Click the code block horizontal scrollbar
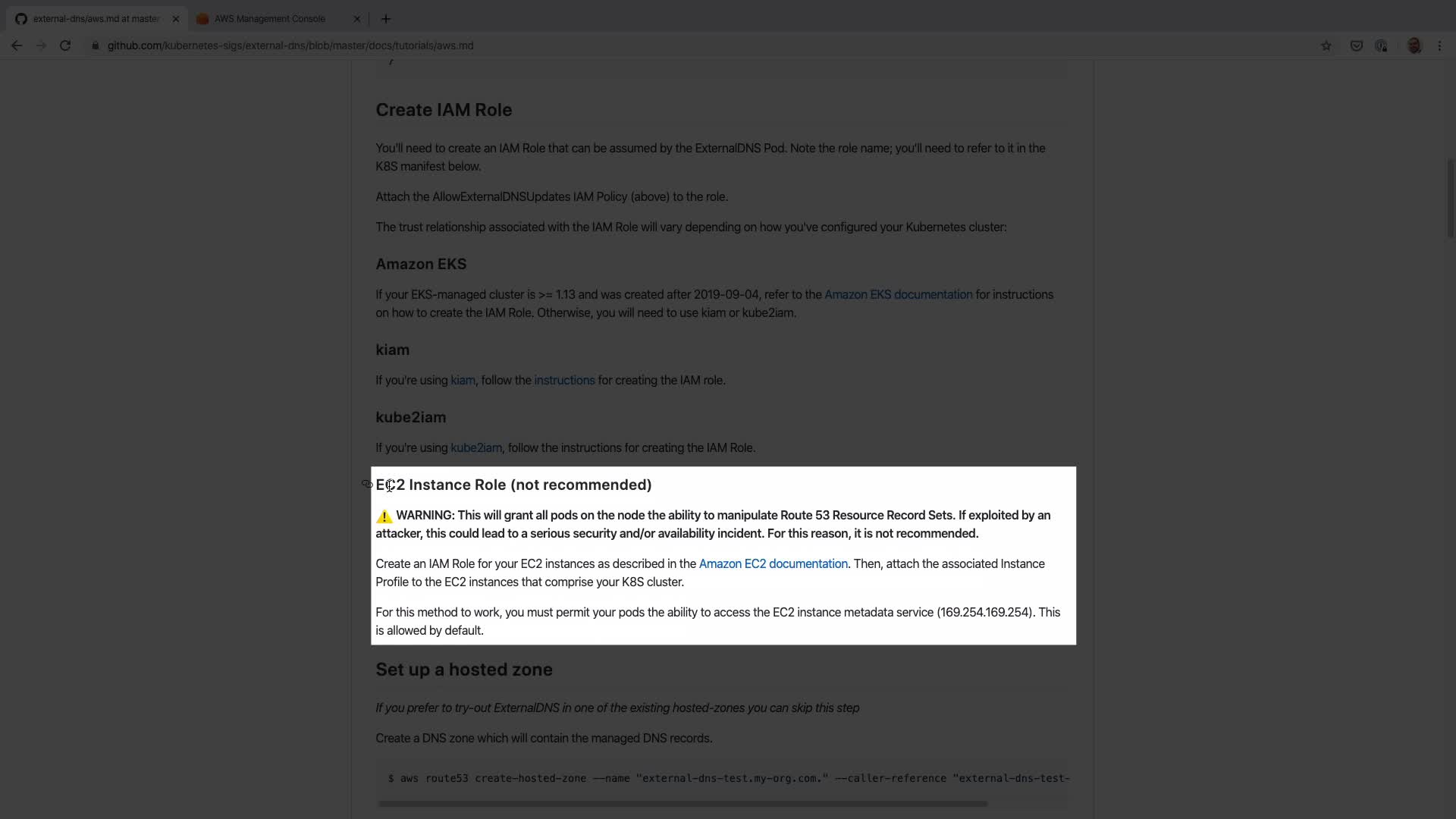 point(682,803)
